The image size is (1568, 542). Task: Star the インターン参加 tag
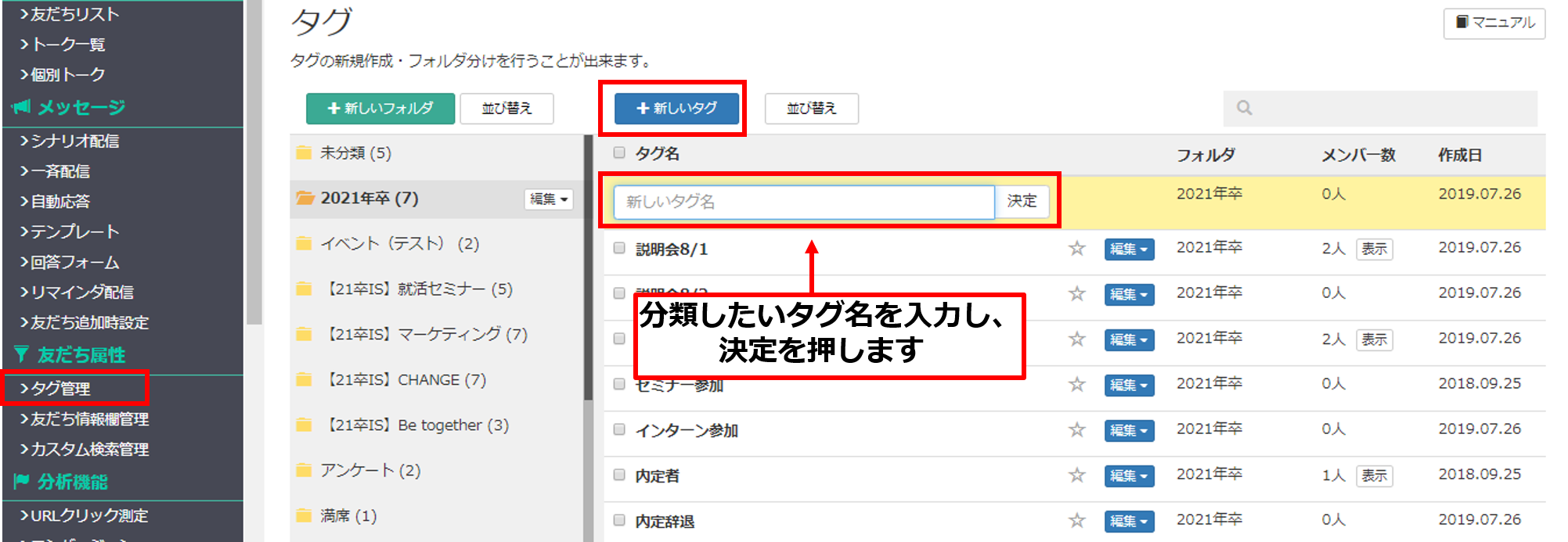(x=1077, y=430)
